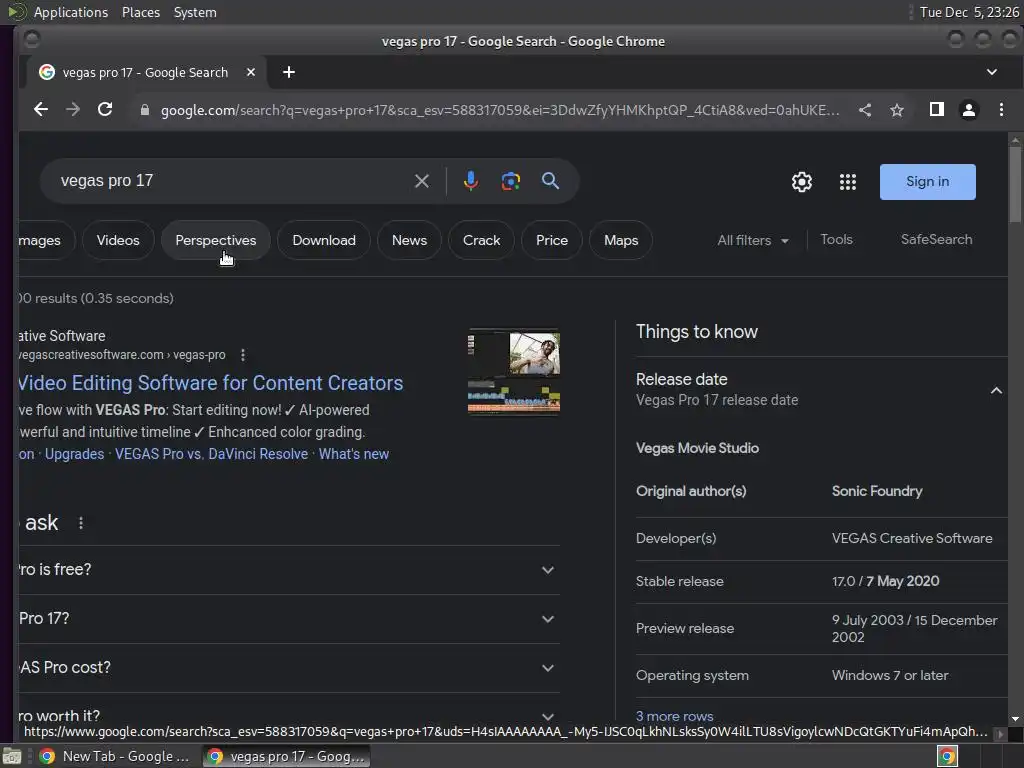Open the Video Editing Software for Content Creators result
Image resolution: width=1024 pixels, height=768 pixels.
click(210, 383)
